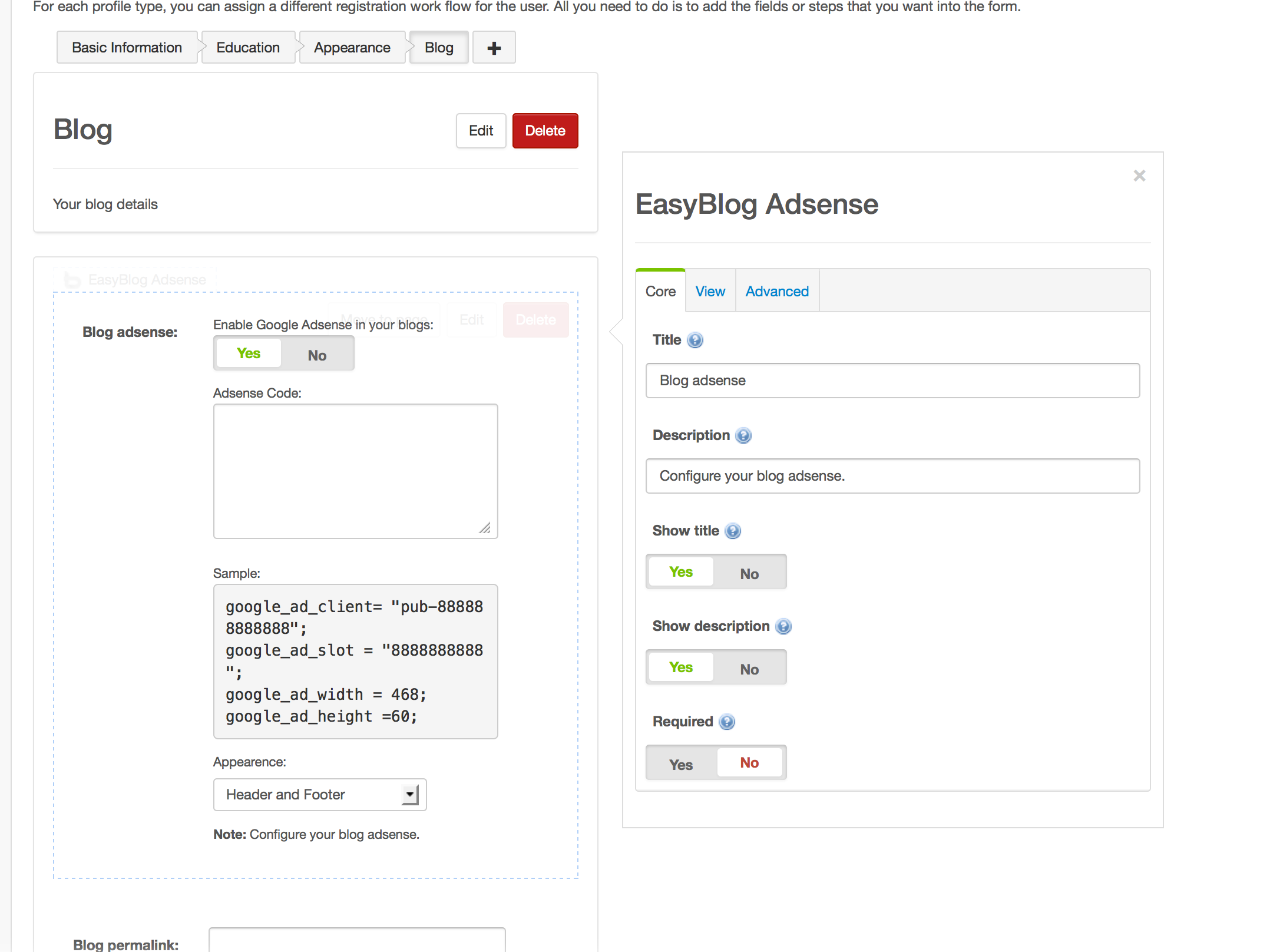The image size is (1270, 952).
Task: Click the red Delete button for Blog
Action: point(544,131)
